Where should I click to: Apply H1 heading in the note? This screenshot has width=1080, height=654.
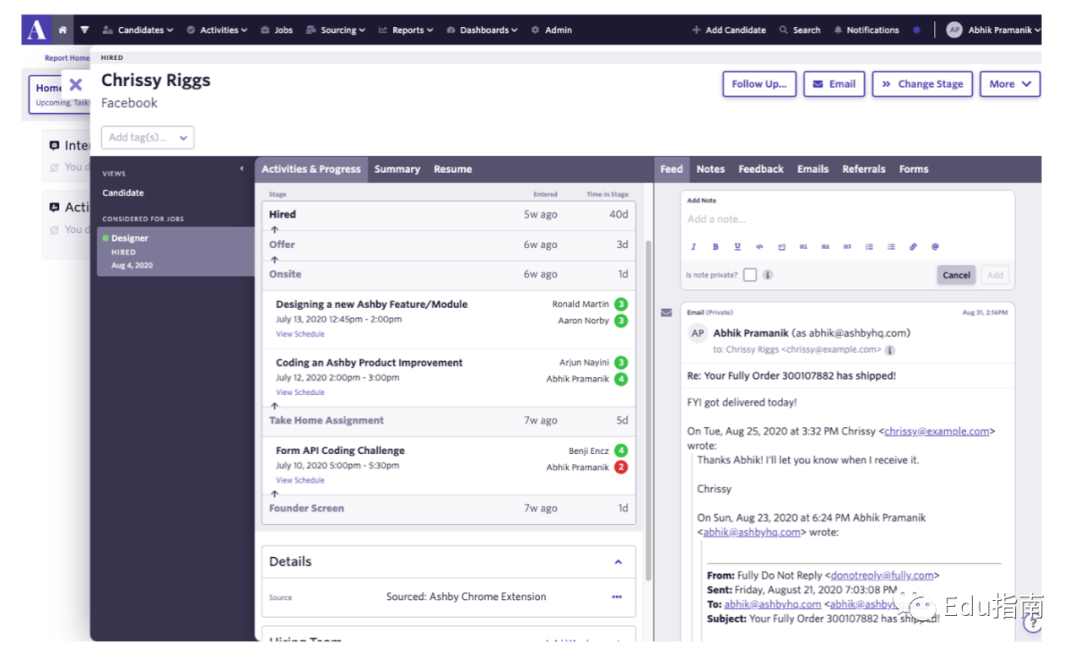pos(803,246)
